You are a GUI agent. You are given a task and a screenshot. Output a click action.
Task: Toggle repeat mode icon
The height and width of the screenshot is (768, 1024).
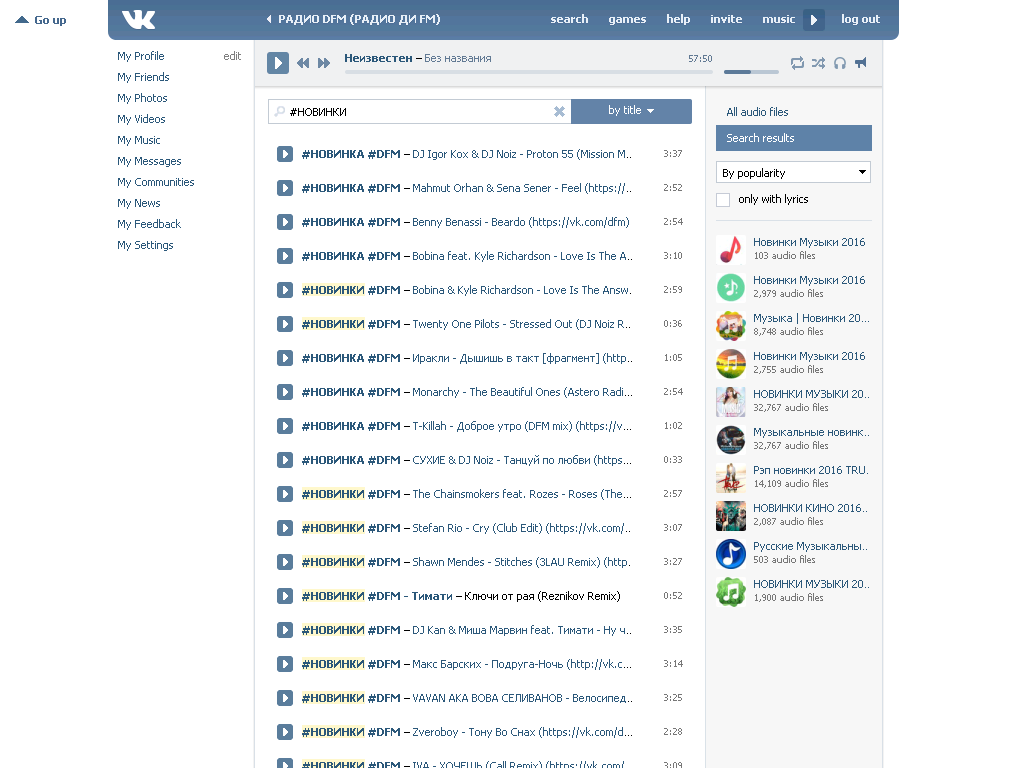(797, 63)
